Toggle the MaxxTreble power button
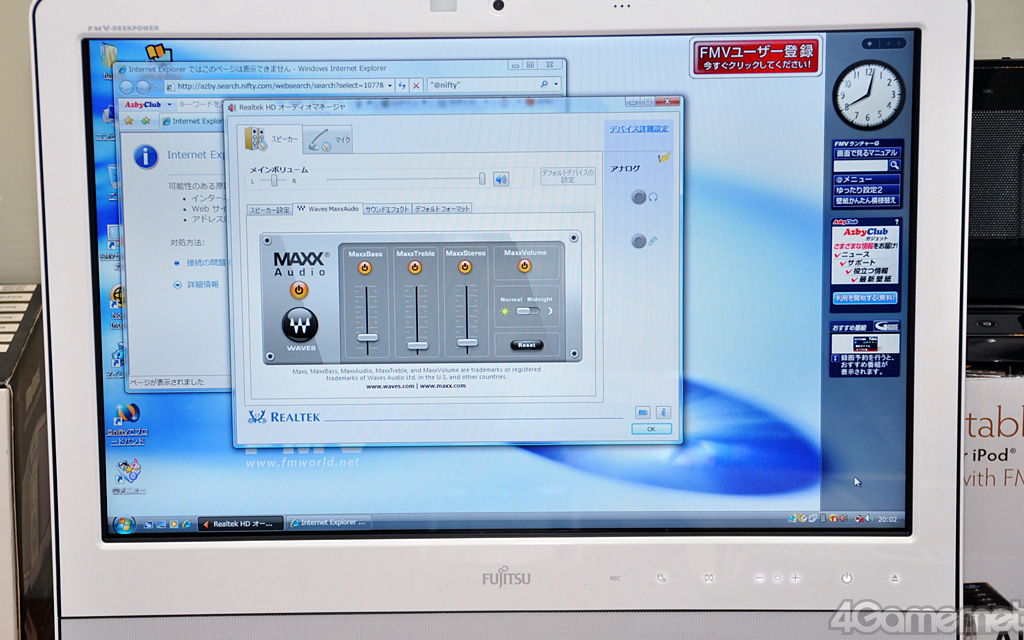This screenshot has width=1024, height=640. [x=415, y=267]
